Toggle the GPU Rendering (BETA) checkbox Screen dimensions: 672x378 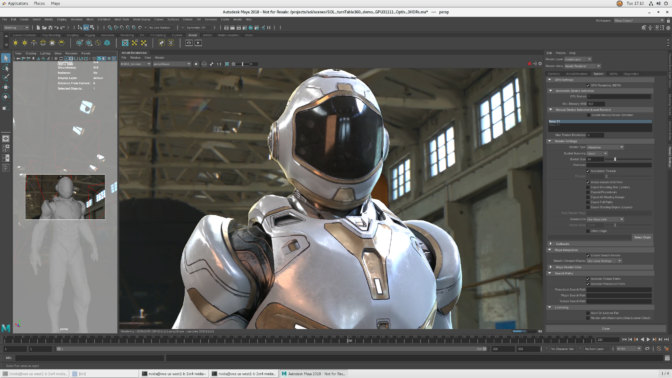pyautogui.click(x=588, y=85)
